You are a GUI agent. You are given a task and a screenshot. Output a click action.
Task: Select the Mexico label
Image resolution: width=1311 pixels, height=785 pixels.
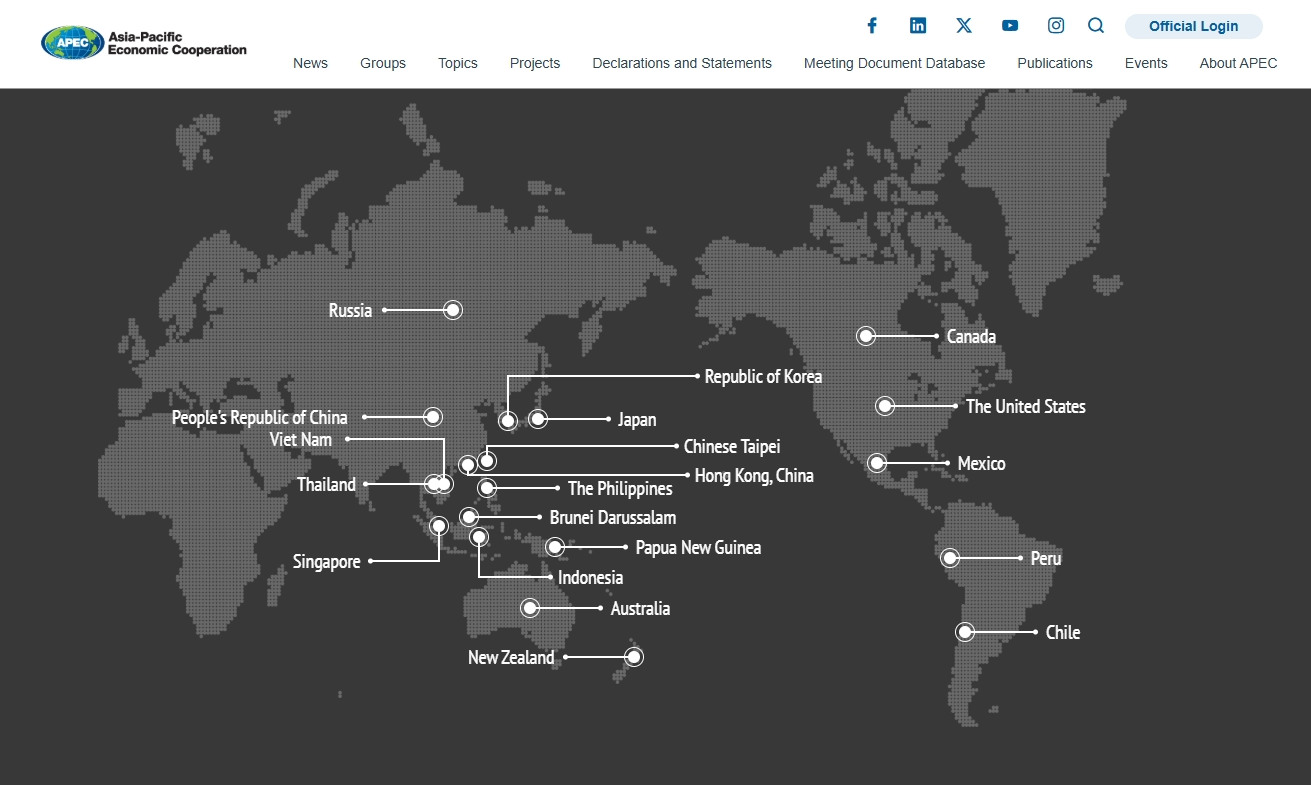coord(981,464)
